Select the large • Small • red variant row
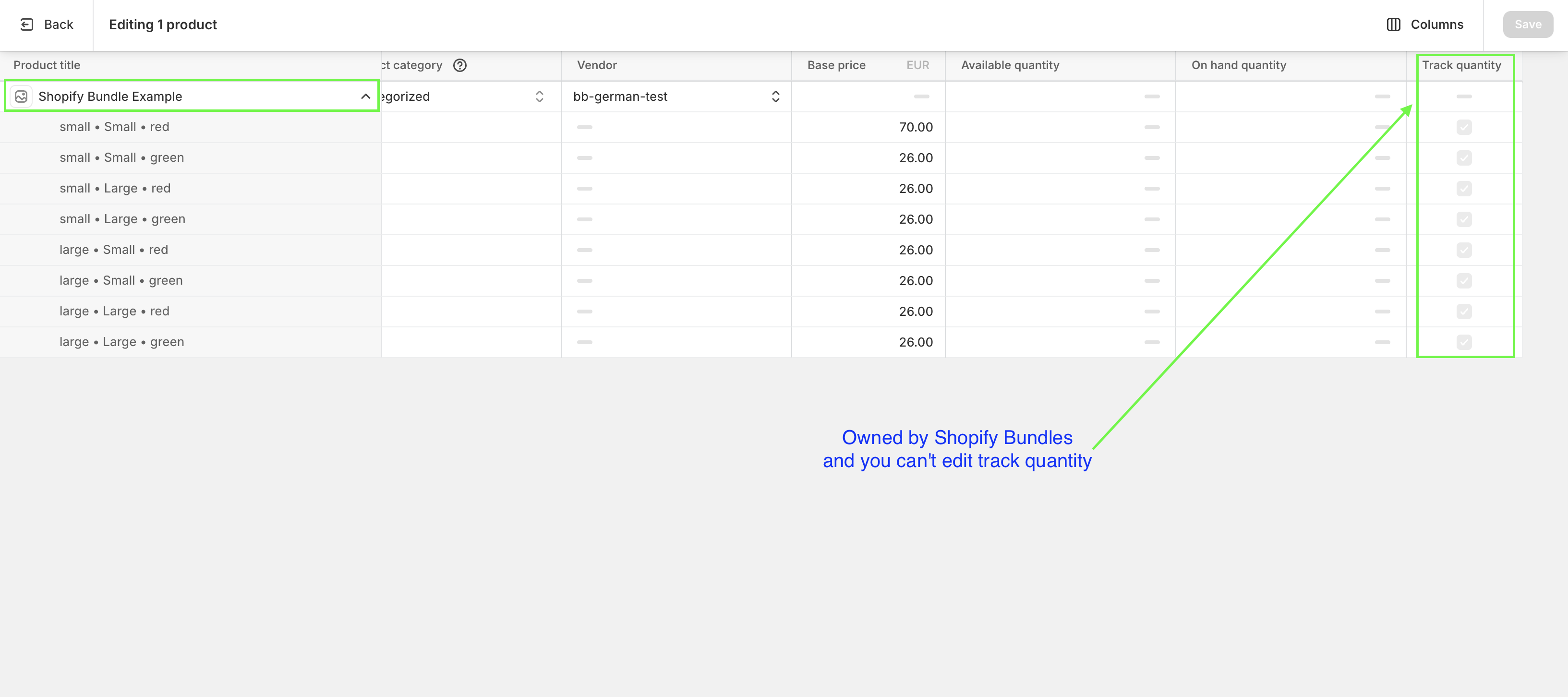The height and width of the screenshot is (697, 1568). tap(191, 250)
